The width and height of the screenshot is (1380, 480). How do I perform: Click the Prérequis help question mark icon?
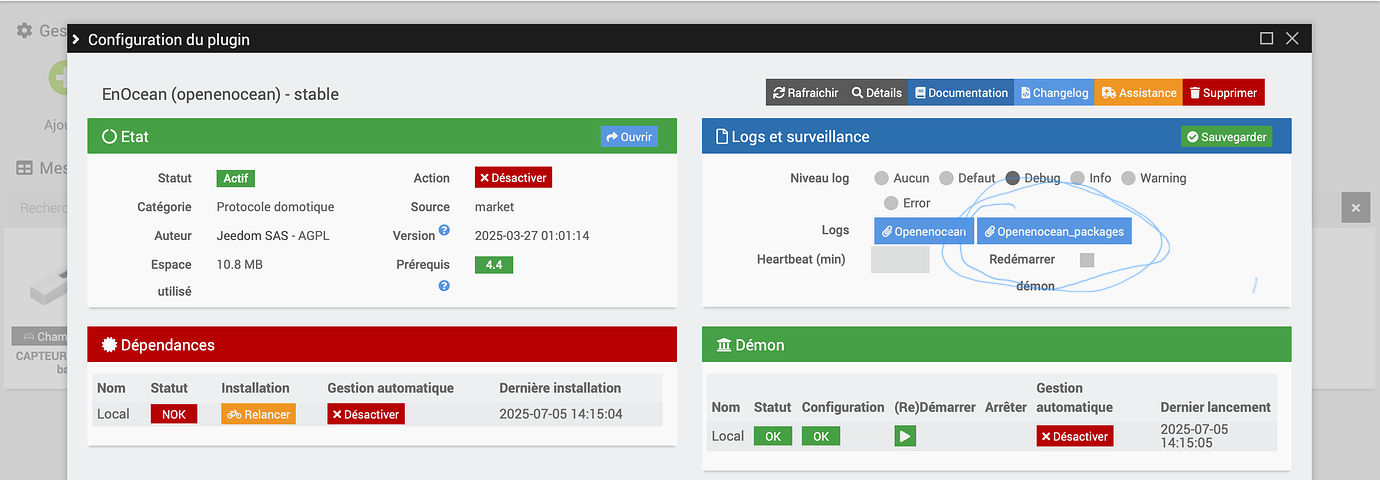[444, 285]
